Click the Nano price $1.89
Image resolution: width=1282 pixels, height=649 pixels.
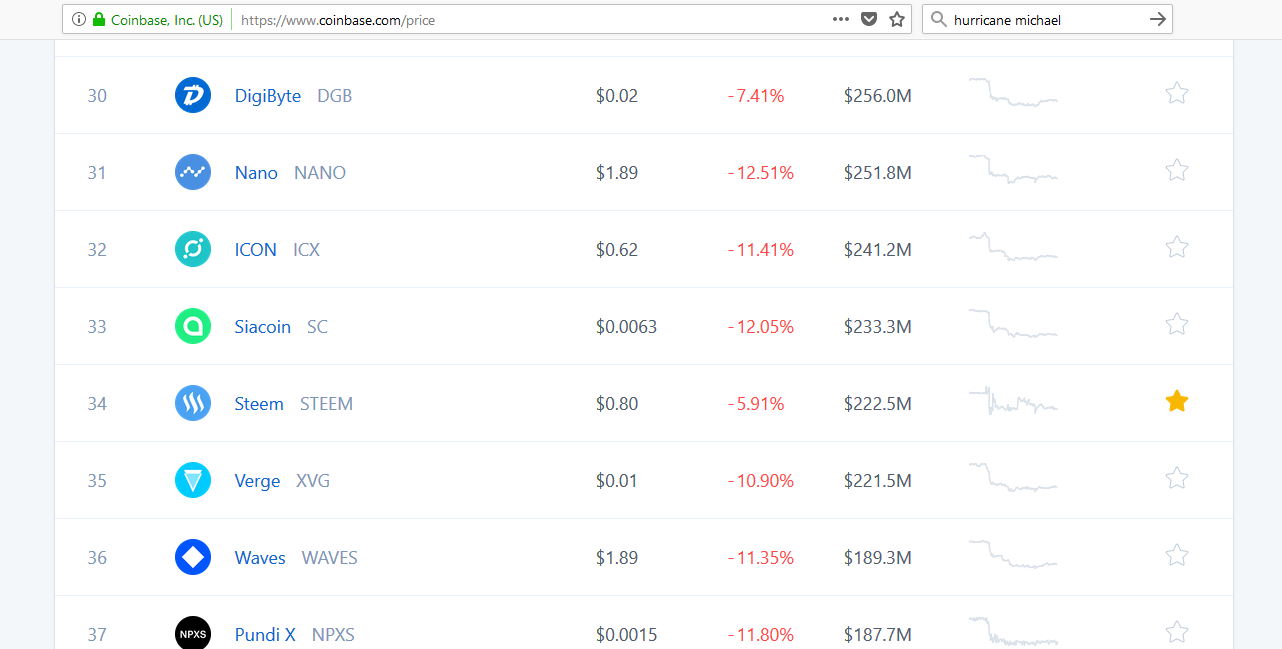coord(617,173)
